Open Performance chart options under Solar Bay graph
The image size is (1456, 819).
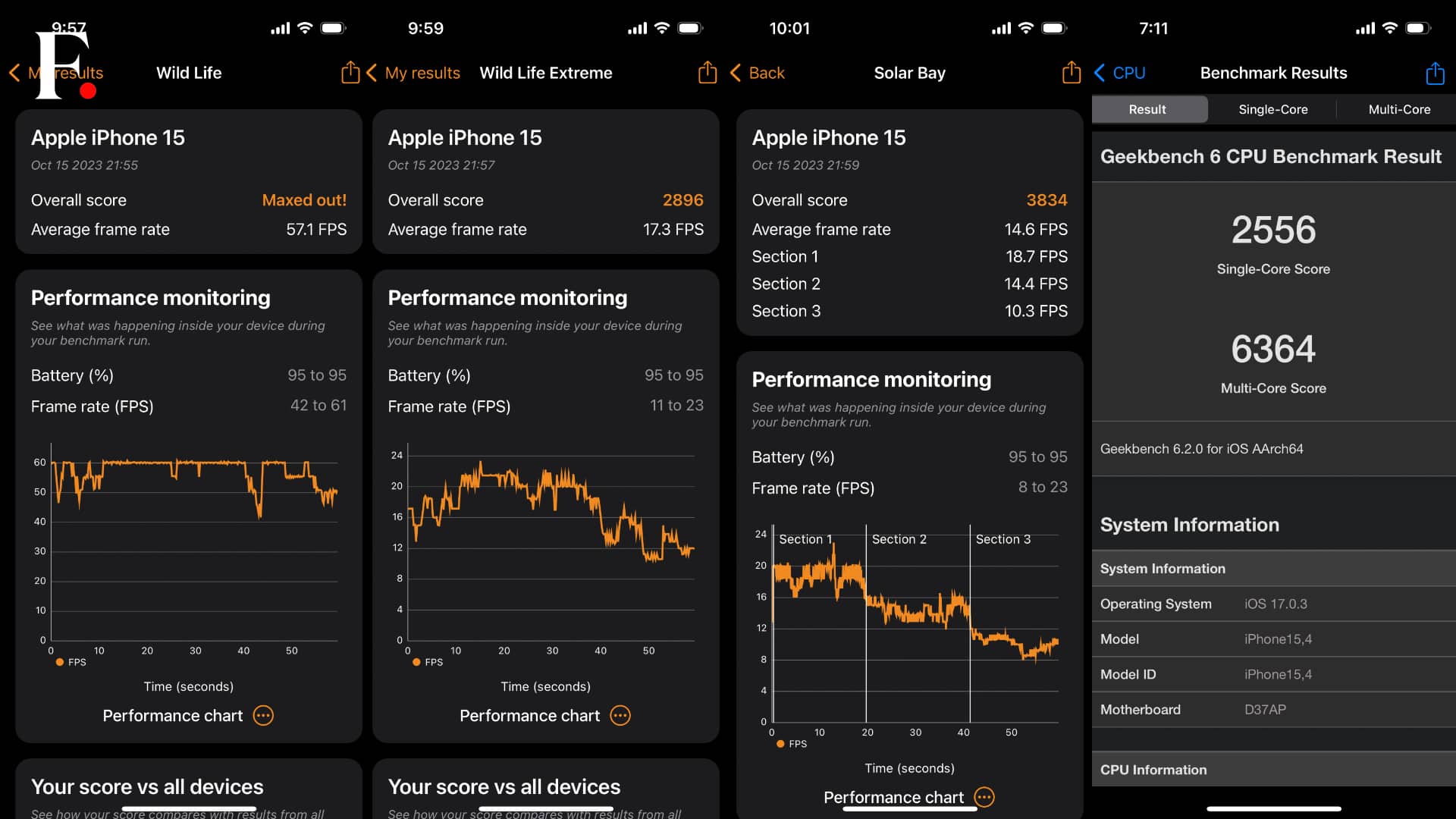pos(984,797)
